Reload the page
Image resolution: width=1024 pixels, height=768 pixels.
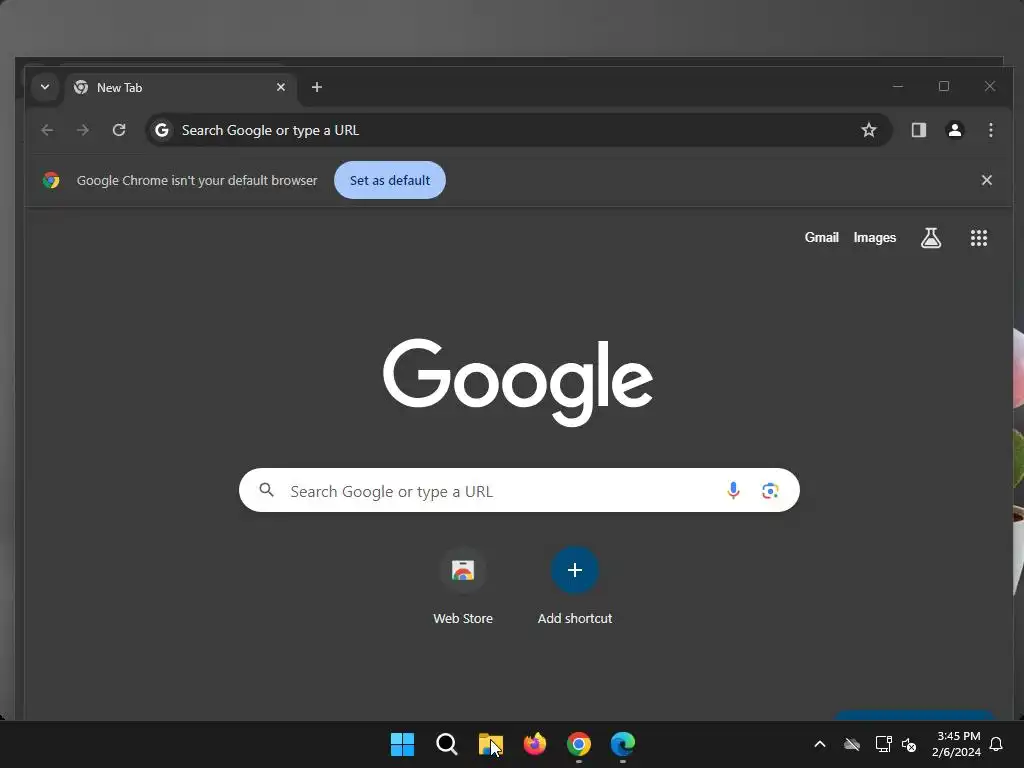coord(119,130)
